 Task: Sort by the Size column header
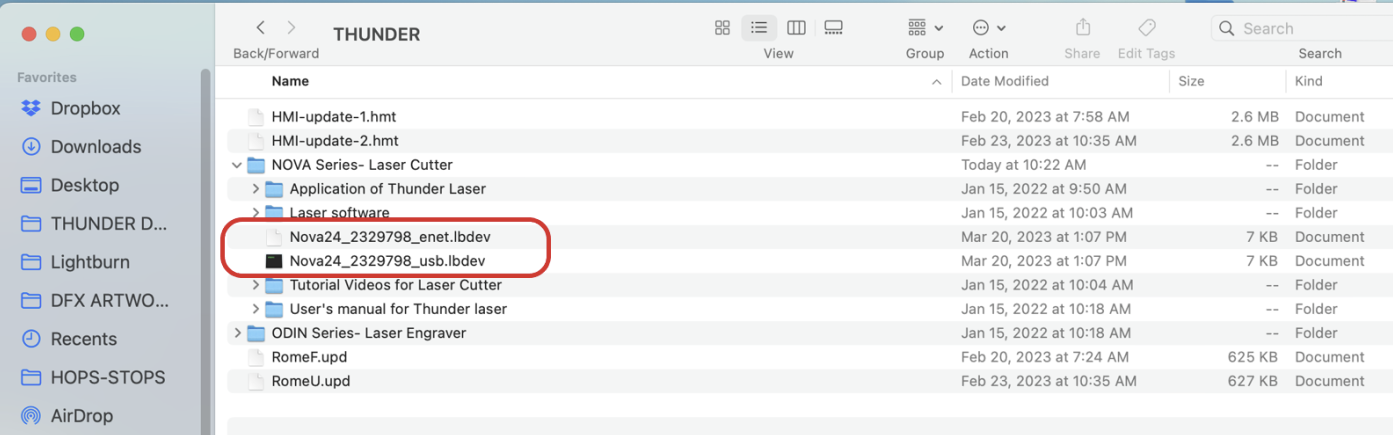coord(1191,81)
